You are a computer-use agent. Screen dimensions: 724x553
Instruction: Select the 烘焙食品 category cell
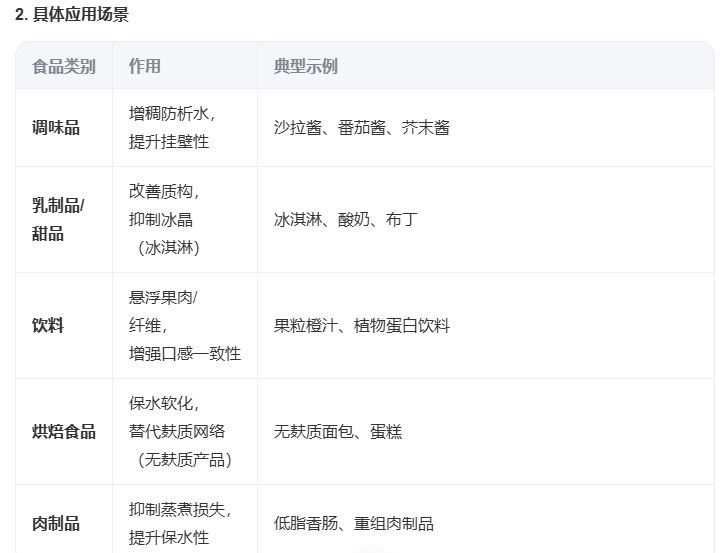point(64,432)
